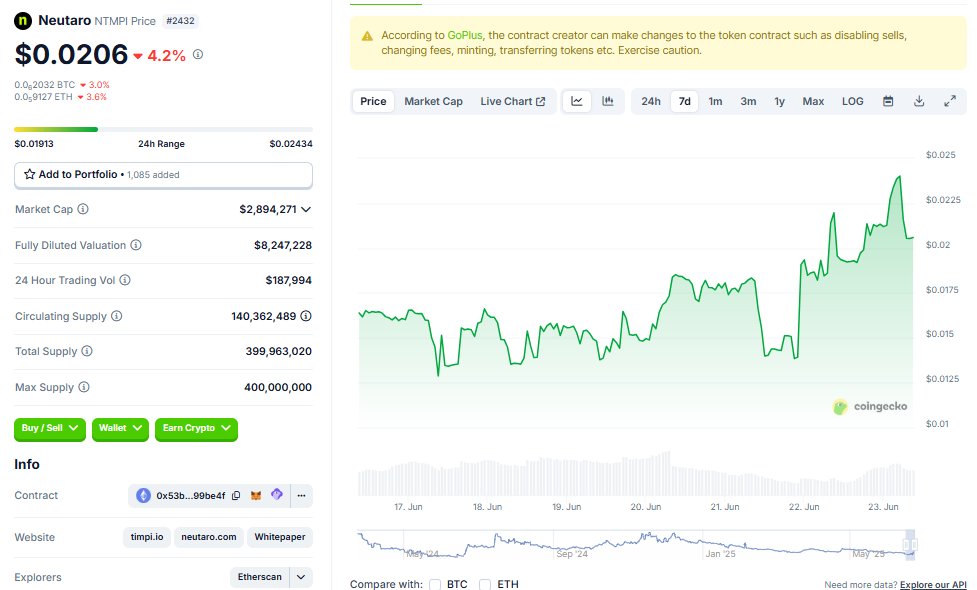The width and height of the screenshot is (977, 590).
Task: Open the calendar date range picker
Action: [x=888, y=101]
